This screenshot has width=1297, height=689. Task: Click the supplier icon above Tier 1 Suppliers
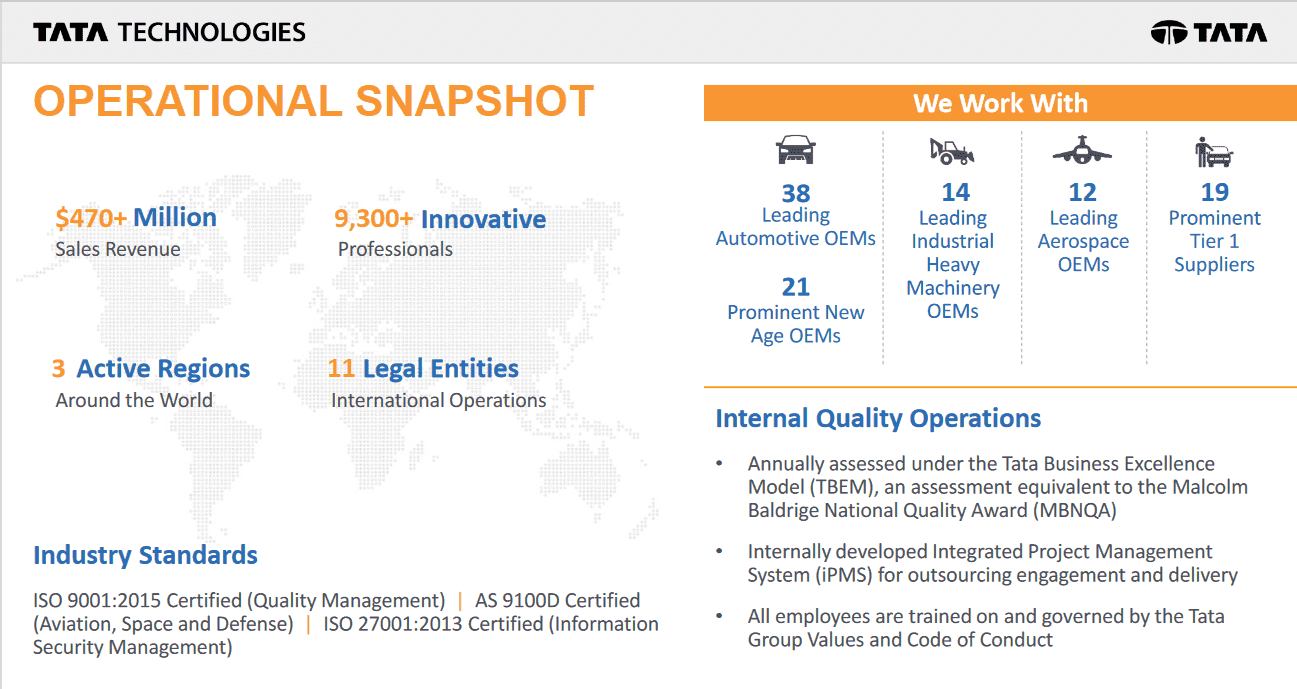tap(1214, 153)
